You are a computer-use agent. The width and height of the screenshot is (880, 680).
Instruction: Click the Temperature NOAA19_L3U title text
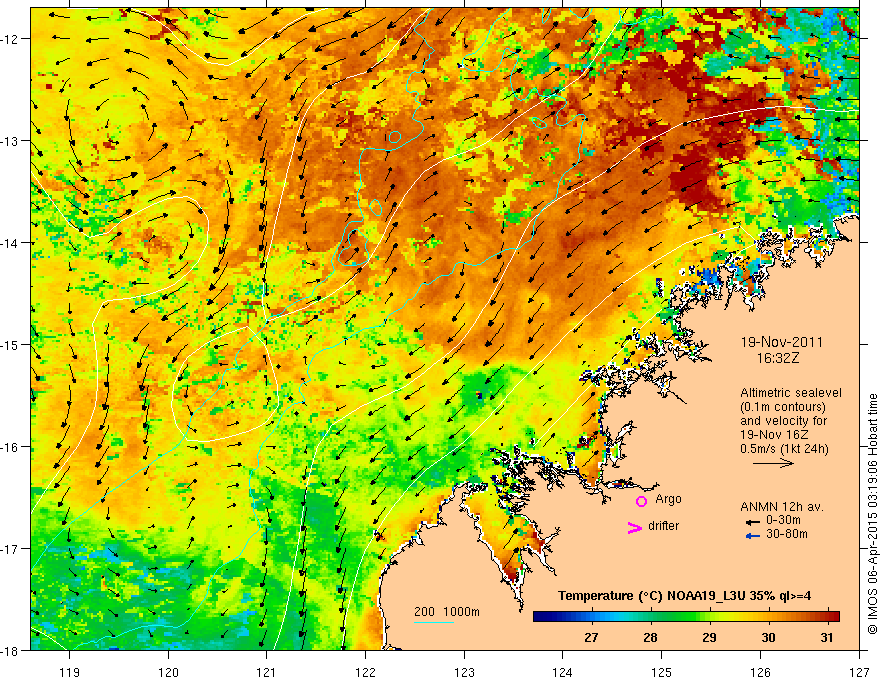click(684, 595)
